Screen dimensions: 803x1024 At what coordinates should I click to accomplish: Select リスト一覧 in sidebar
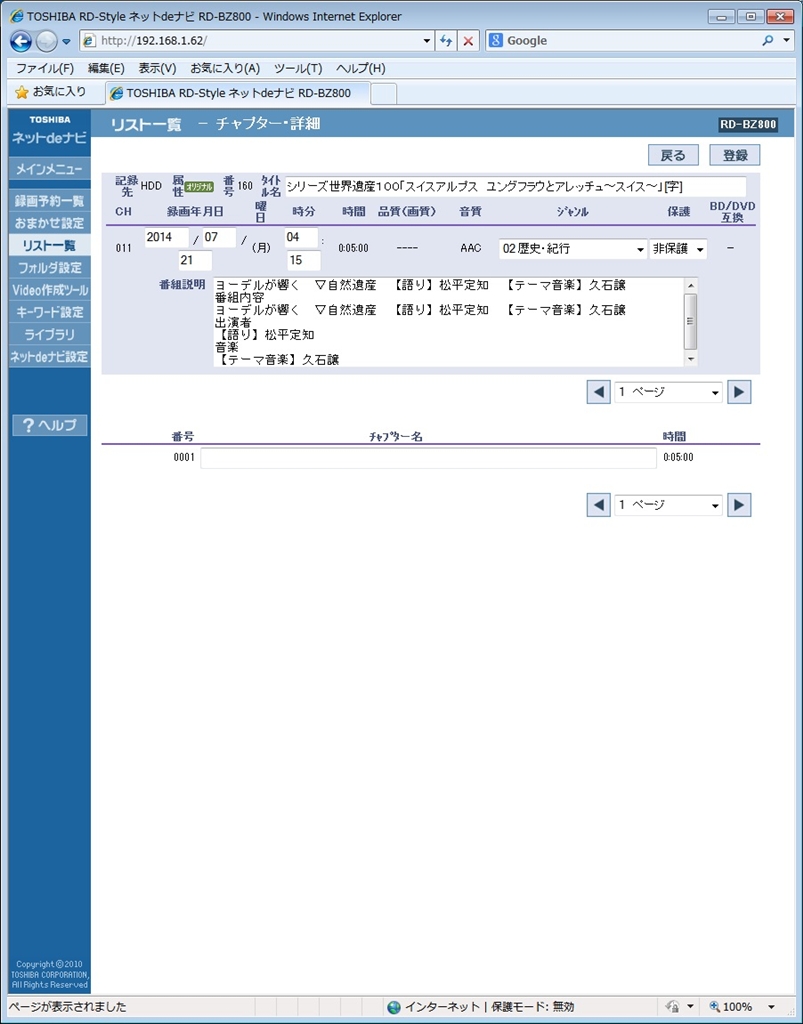tap(50, 245)
